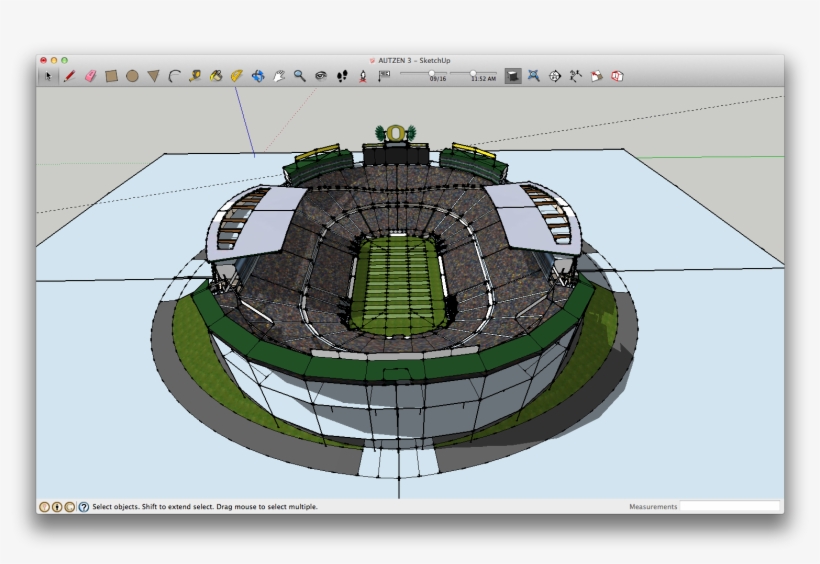Click the yellow O logo atop the stadium
The width and height of the screenshot is (820, 564).
[395, 134]
